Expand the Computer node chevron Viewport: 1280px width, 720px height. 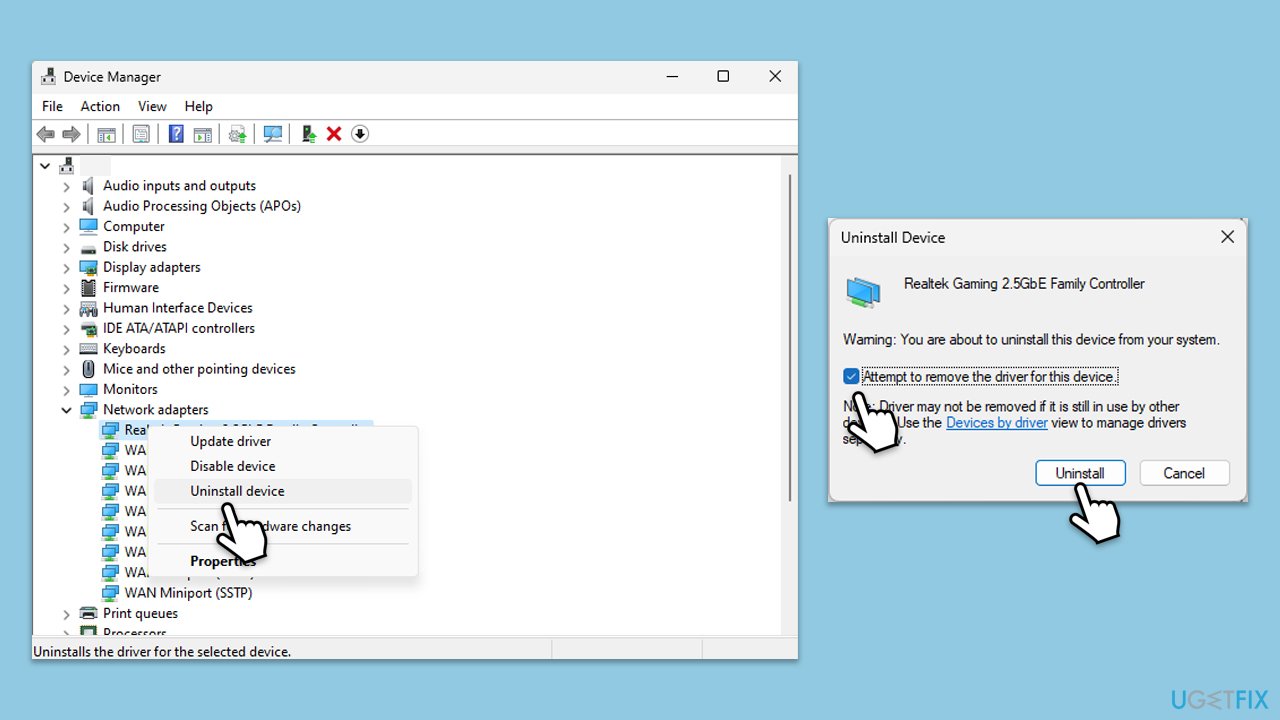tap(66, 227)
